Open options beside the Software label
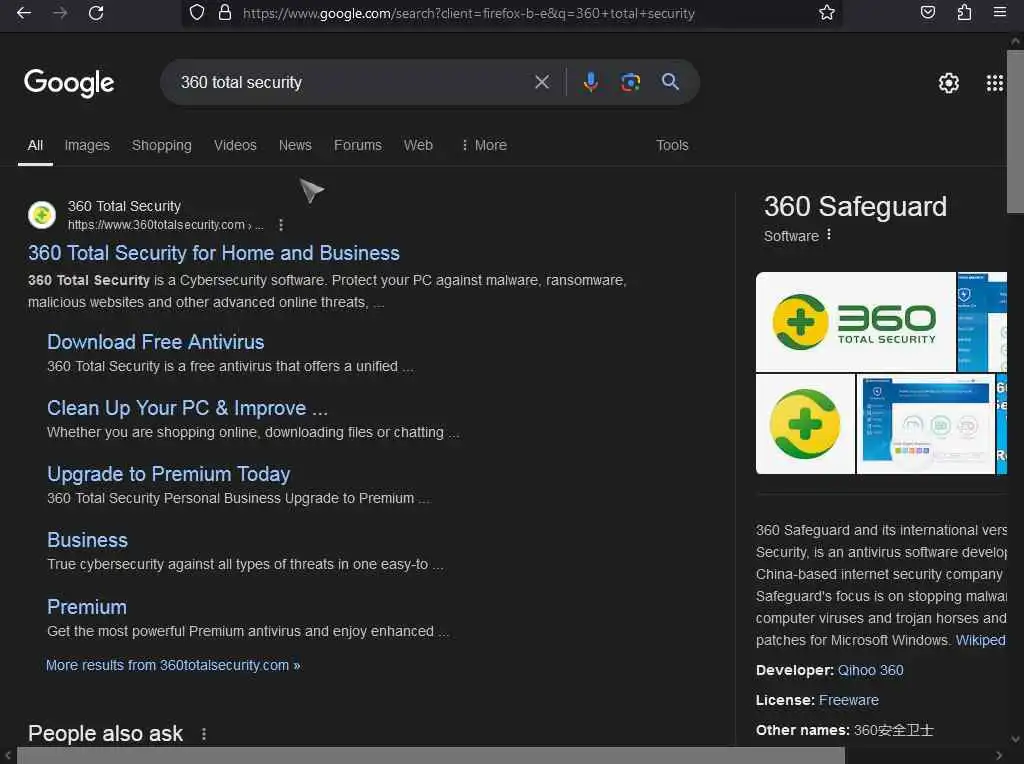Image resolution: width=1024 pixels, height=764 pixels. [829, 236]
